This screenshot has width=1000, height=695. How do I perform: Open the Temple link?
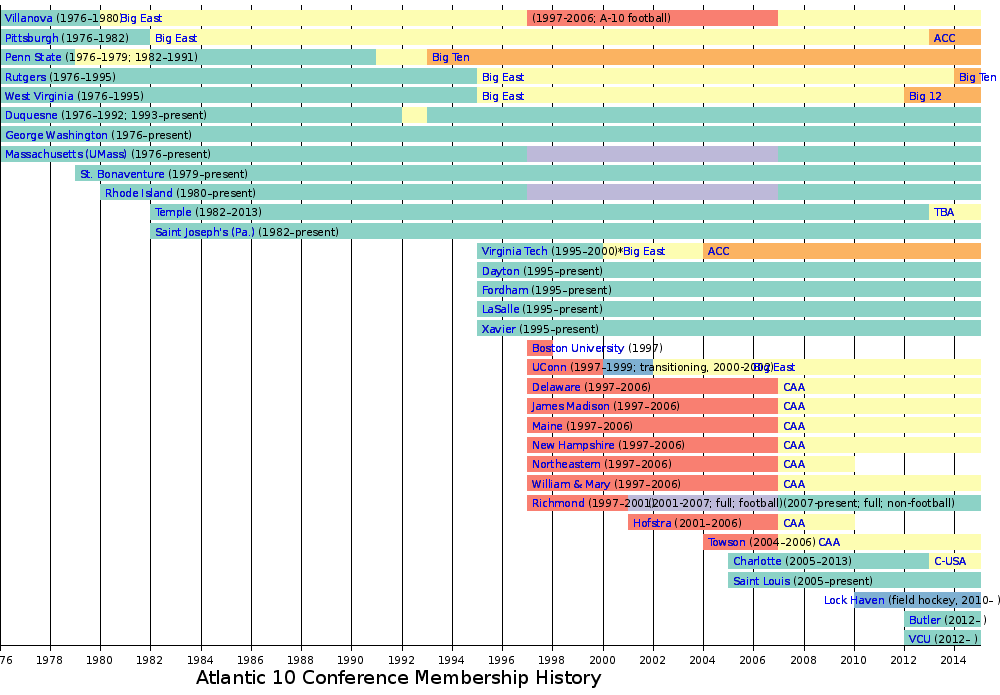pyautogui.click(x=173, y=212)
